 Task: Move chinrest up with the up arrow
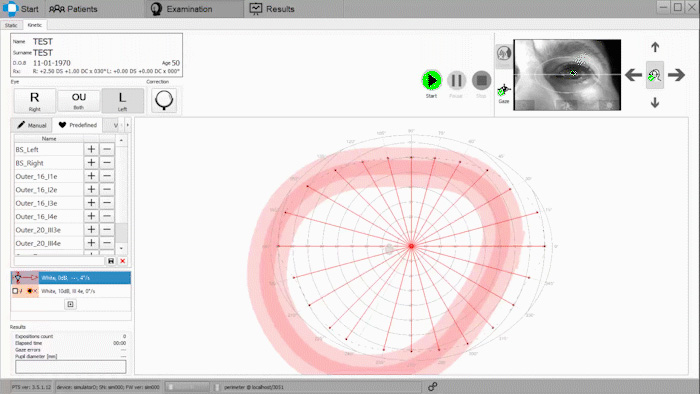click(x=655, y=47)
